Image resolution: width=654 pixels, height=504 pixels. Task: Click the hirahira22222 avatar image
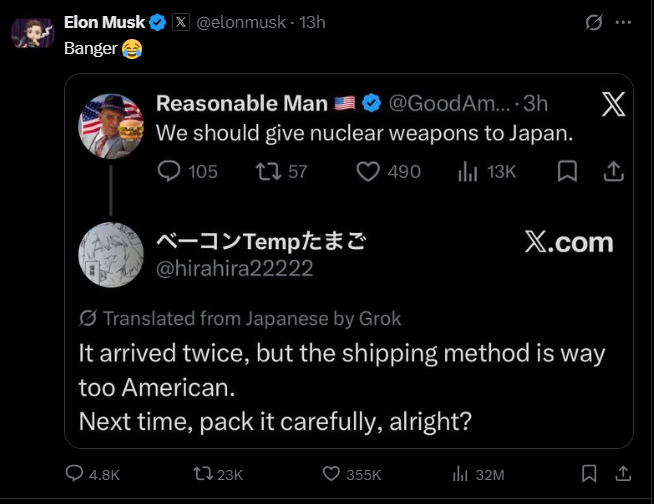click(111, 254)
